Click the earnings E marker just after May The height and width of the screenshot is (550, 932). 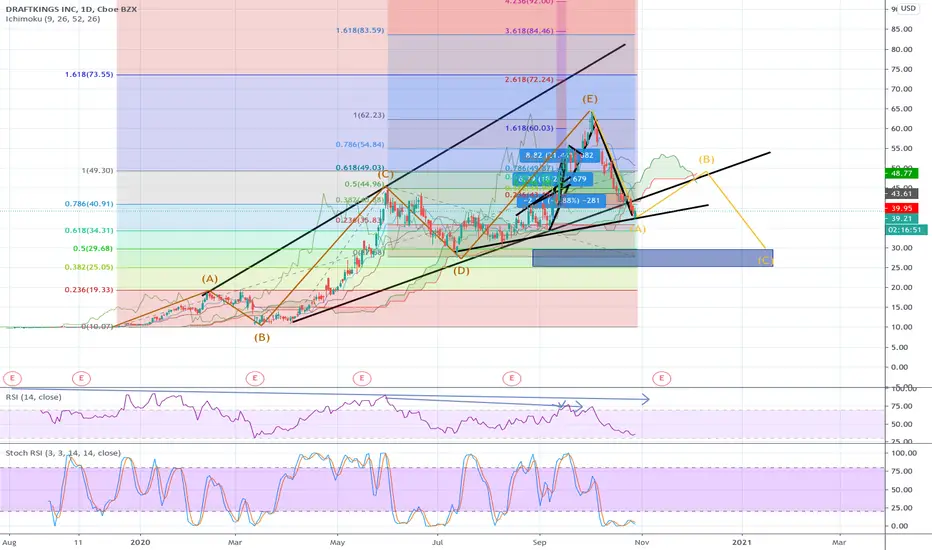pos(362,378)
